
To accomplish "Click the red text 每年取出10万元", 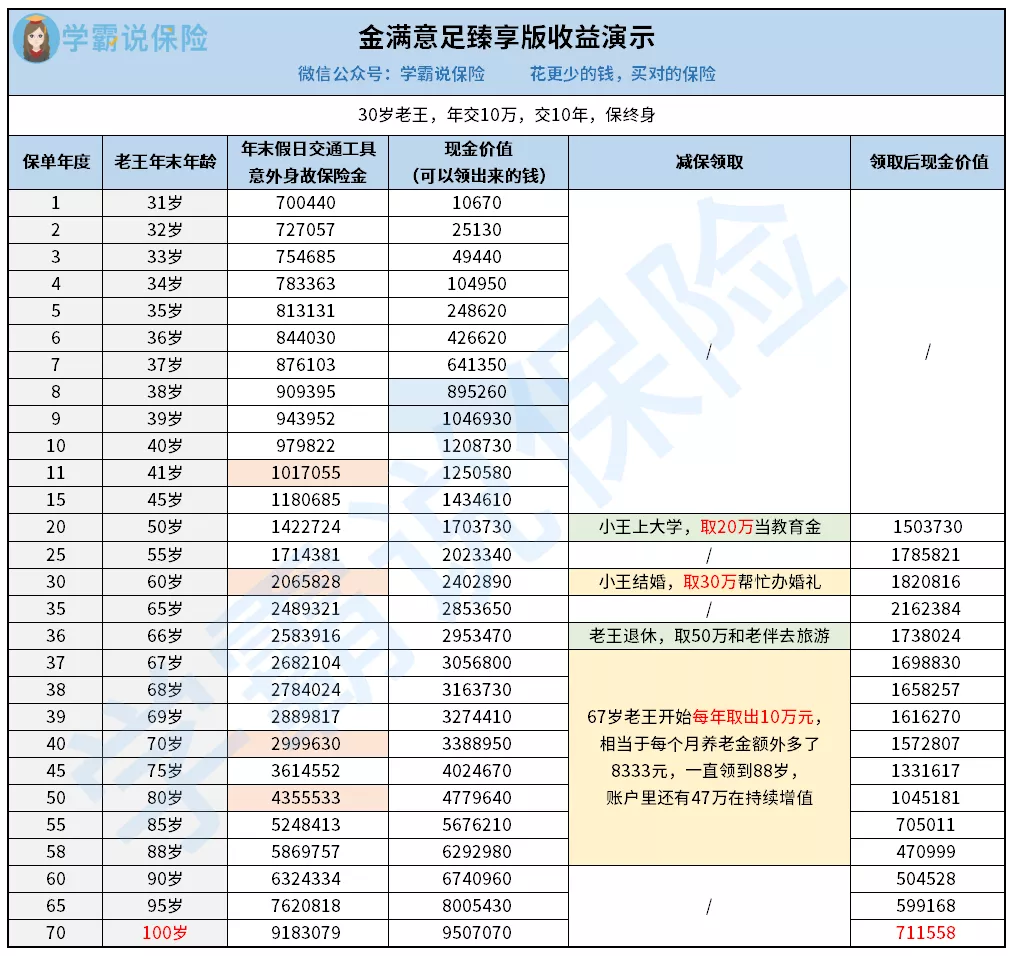I will tap(753, 717).
